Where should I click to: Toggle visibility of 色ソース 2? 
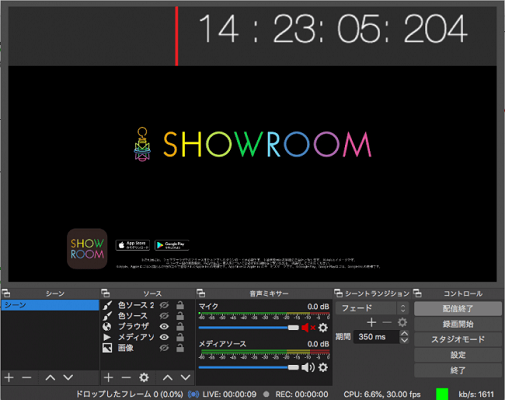(164, 305)
